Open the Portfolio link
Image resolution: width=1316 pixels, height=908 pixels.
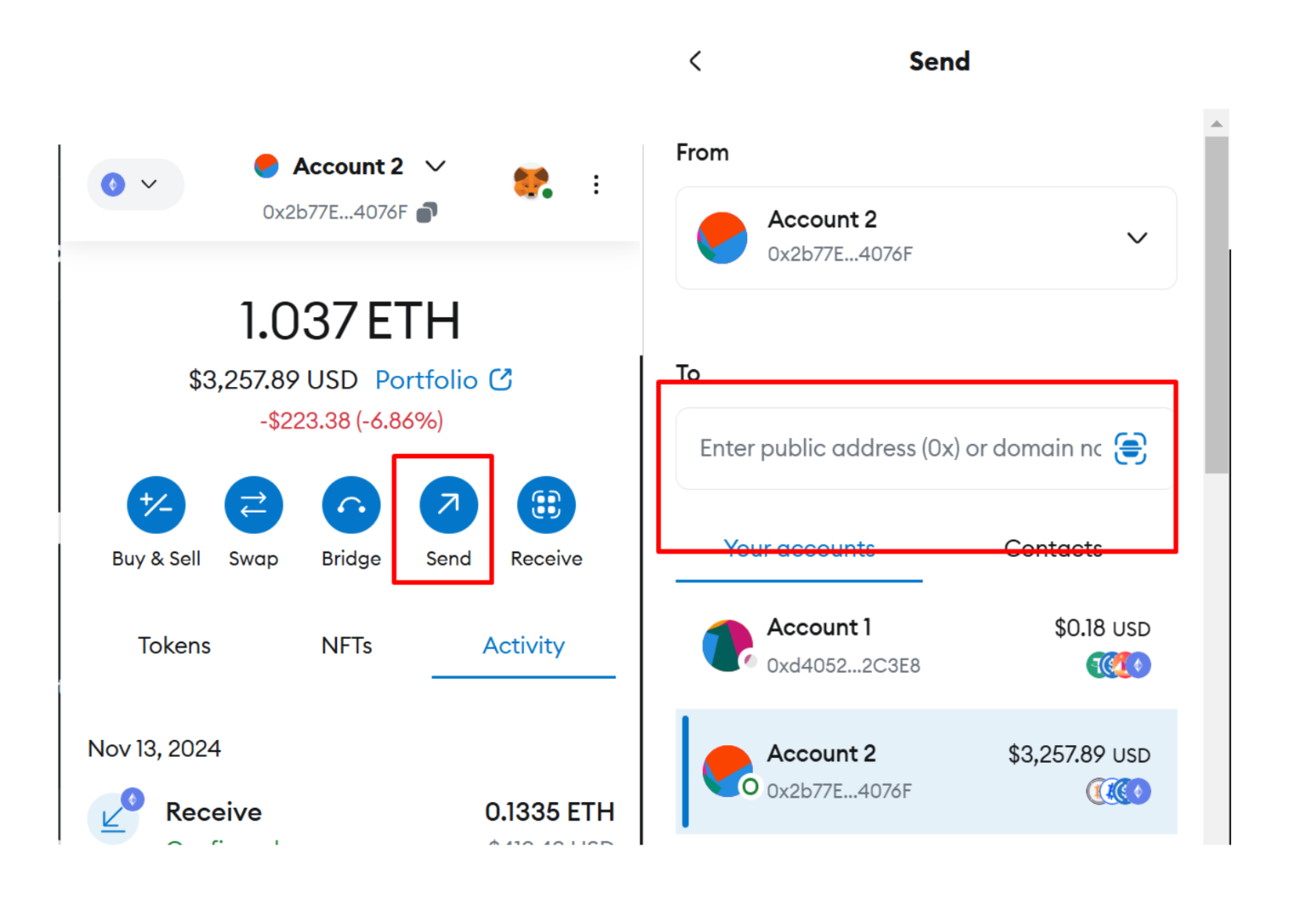[x=442, y=379]
